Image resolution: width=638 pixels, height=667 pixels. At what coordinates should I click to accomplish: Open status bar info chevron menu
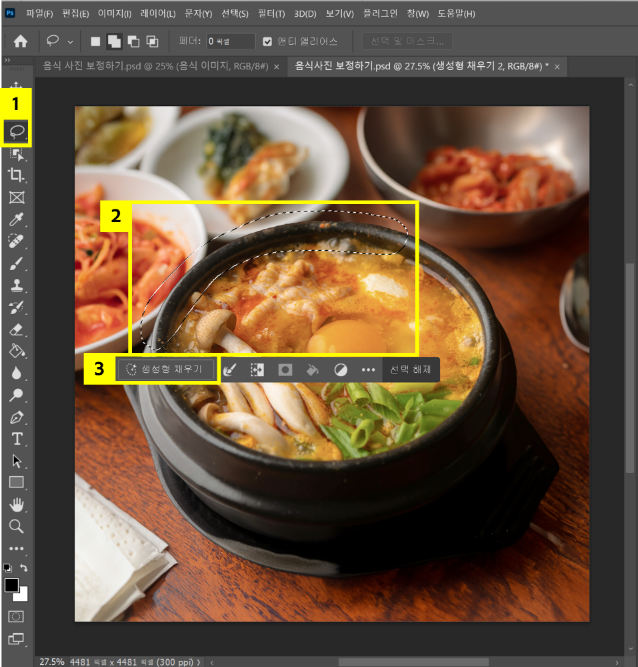(198, 662)
